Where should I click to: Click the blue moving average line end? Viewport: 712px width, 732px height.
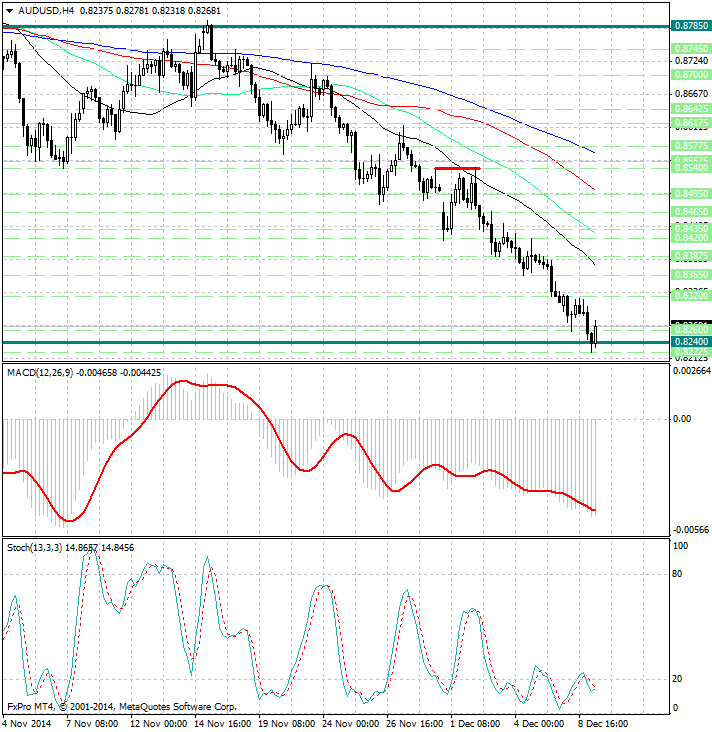click(x=594, y=152)
